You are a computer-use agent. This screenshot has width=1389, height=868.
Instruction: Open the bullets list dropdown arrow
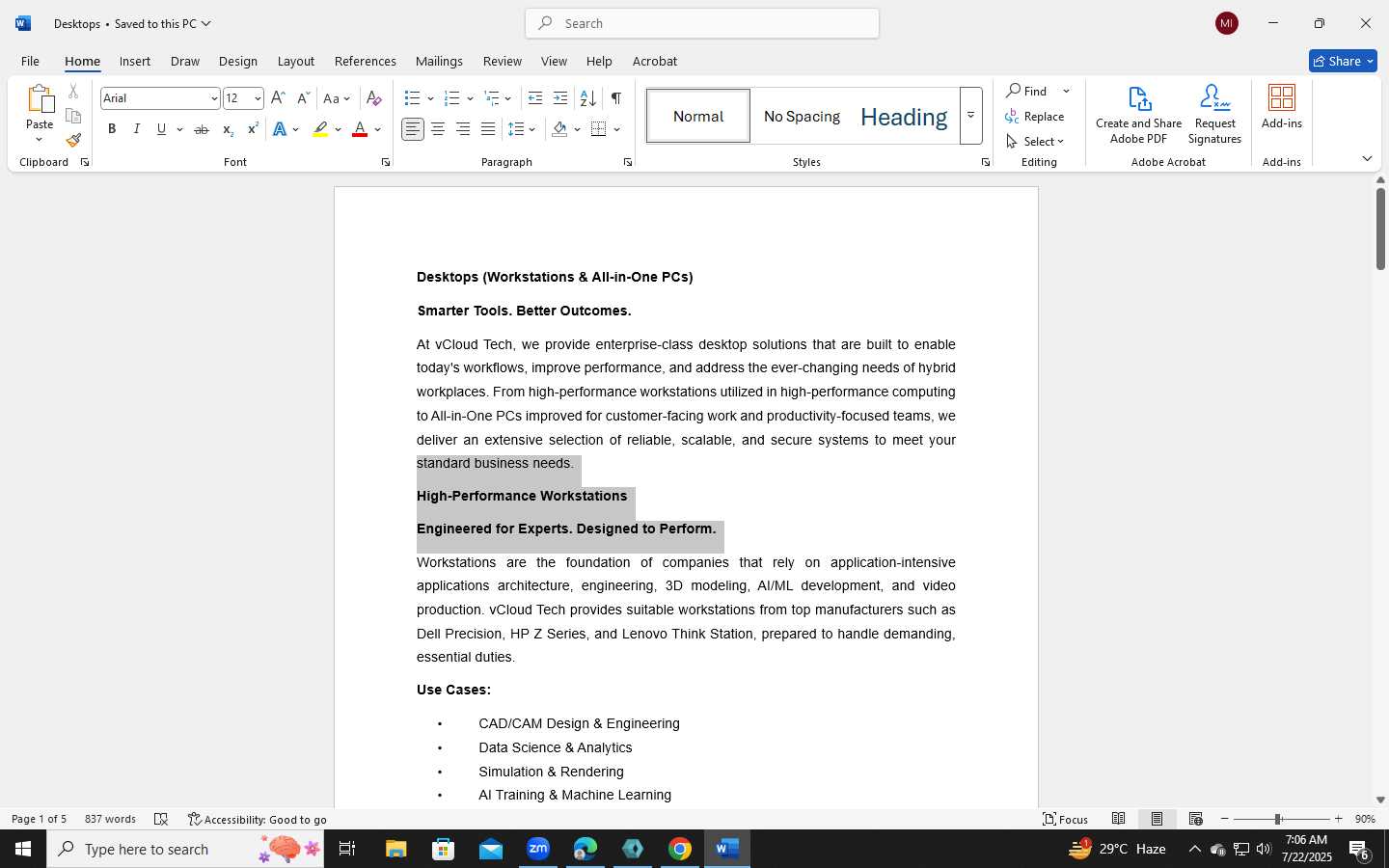point(430,98)
